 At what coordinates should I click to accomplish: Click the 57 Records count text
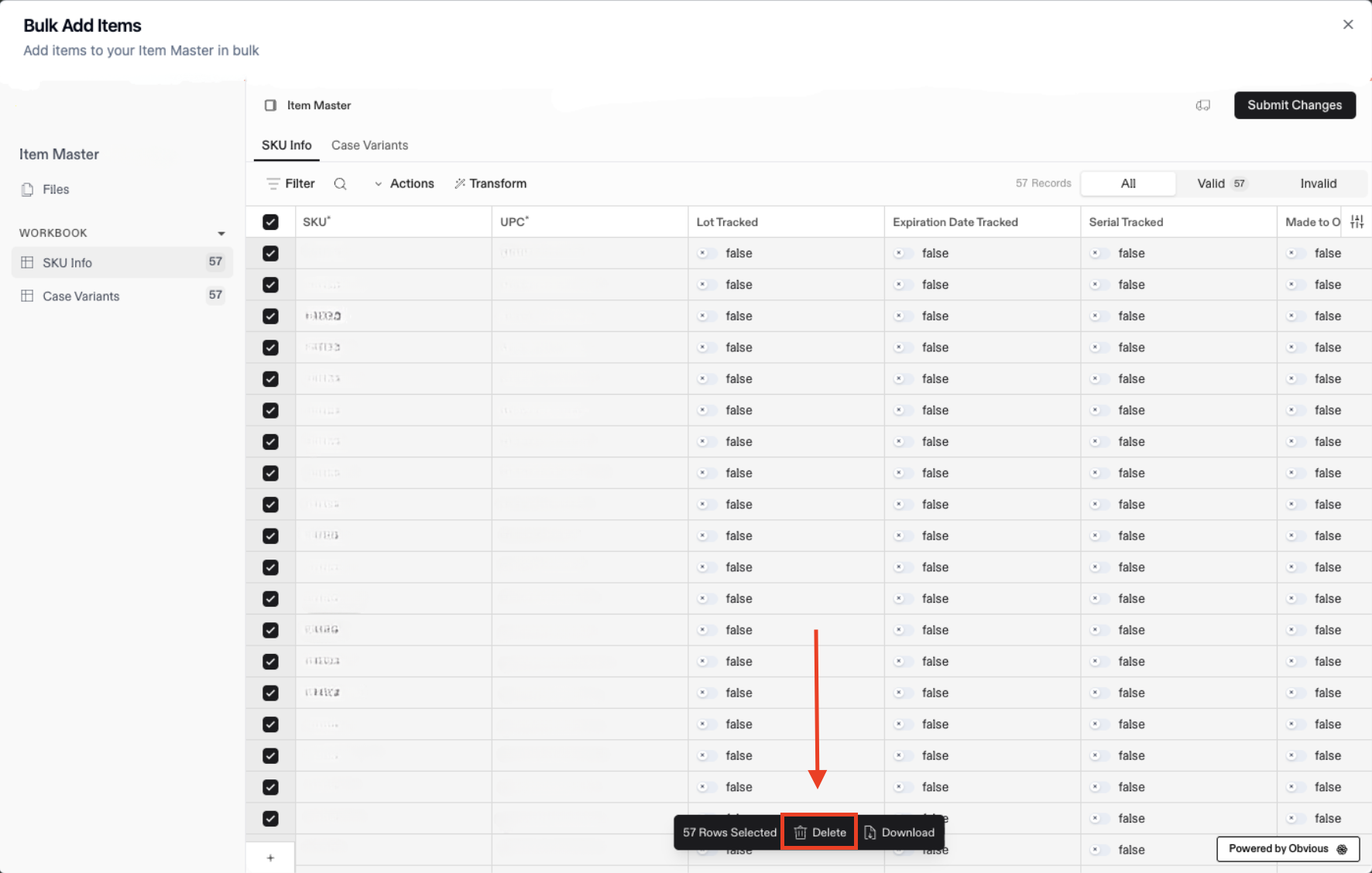[x=1043, y=183]
